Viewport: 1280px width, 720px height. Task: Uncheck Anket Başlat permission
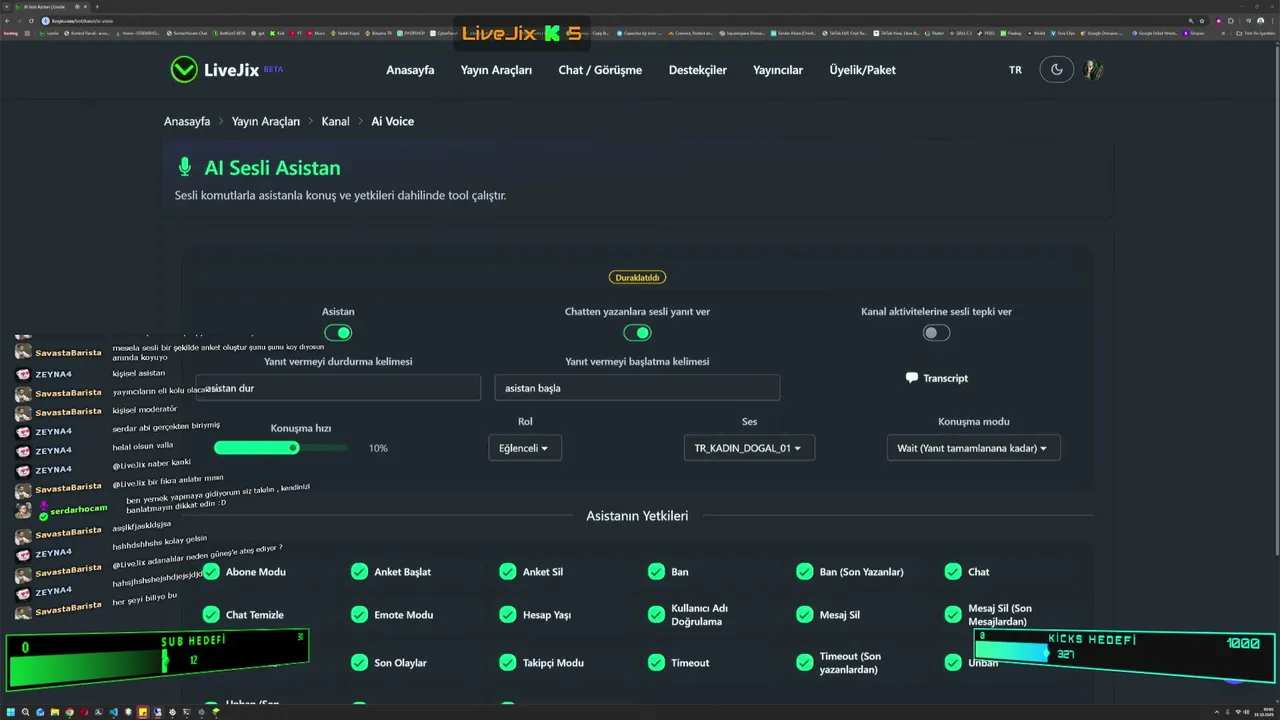pyautogui.click(x=359, y=571)
